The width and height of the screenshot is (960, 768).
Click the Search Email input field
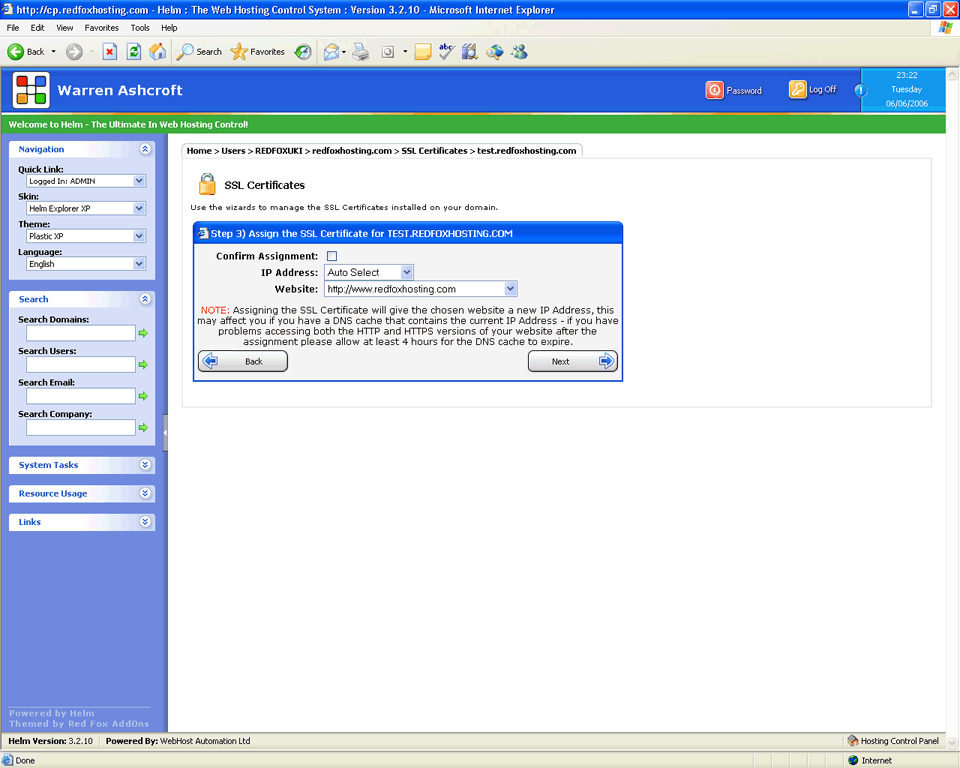coord(81,396)
